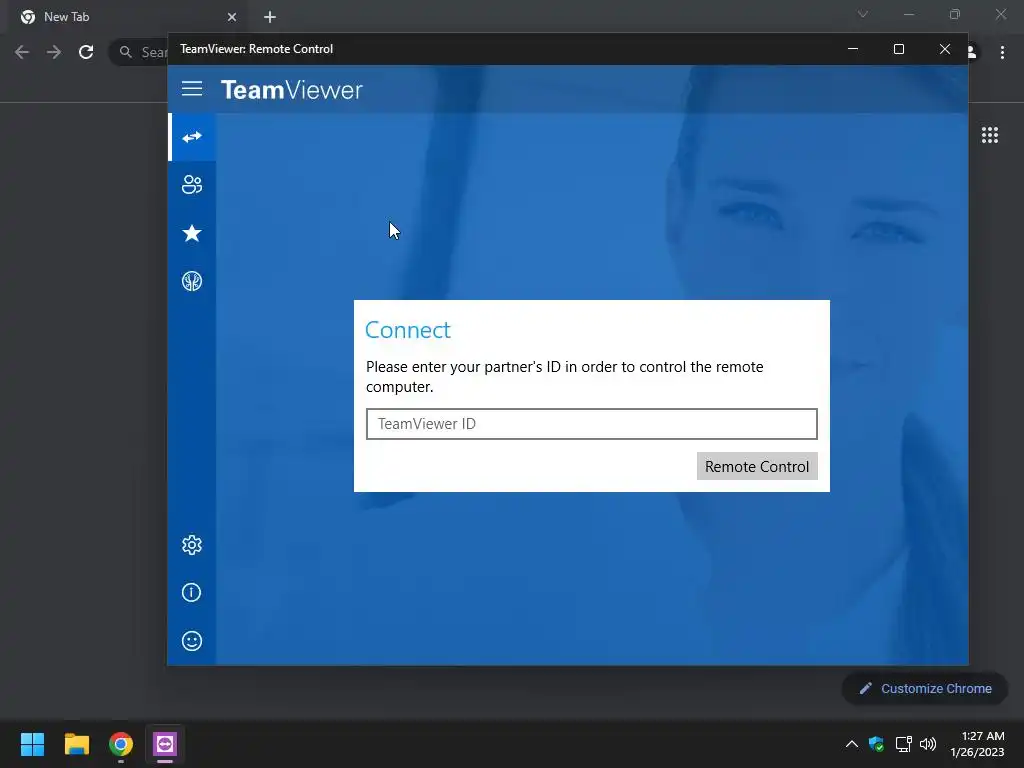Open a new Chrome tab with plus button
Screen dimensions: 1024x768
pos(270,17)
